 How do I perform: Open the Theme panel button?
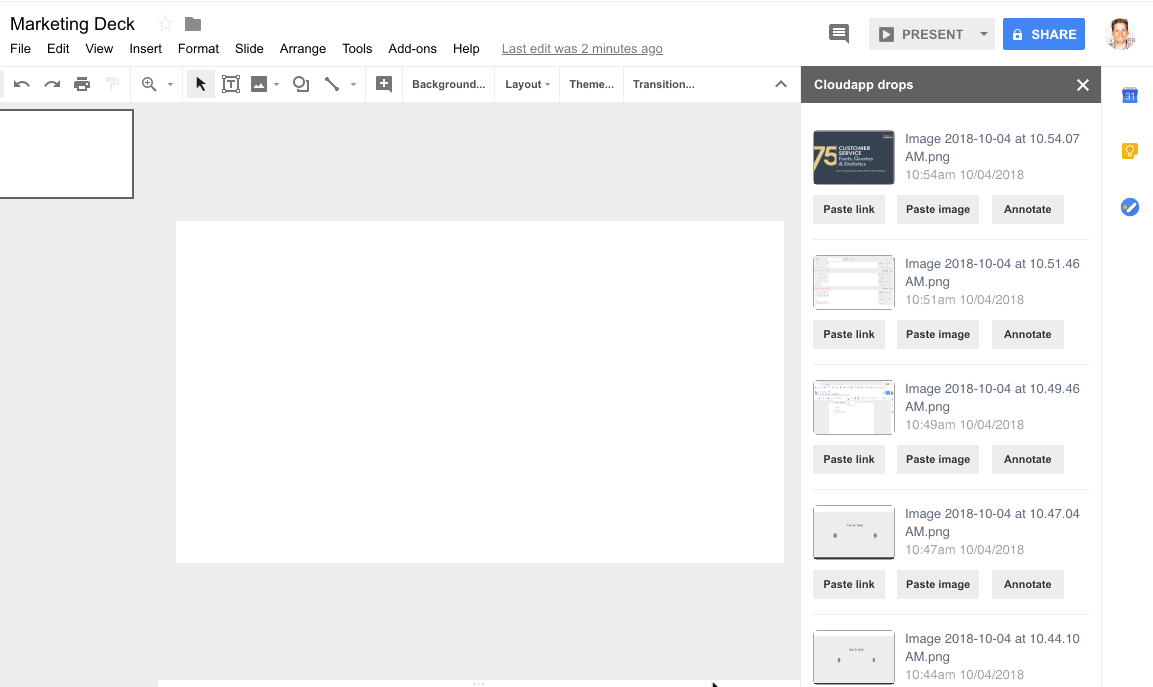coord(591,84)
